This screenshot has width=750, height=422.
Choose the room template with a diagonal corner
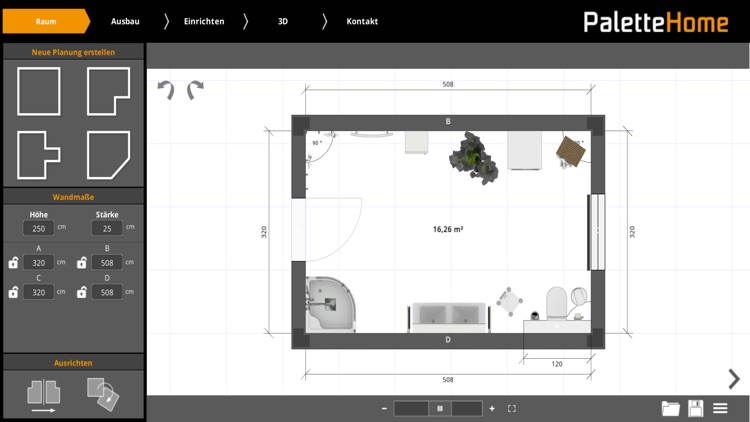(x=108, y=155)
